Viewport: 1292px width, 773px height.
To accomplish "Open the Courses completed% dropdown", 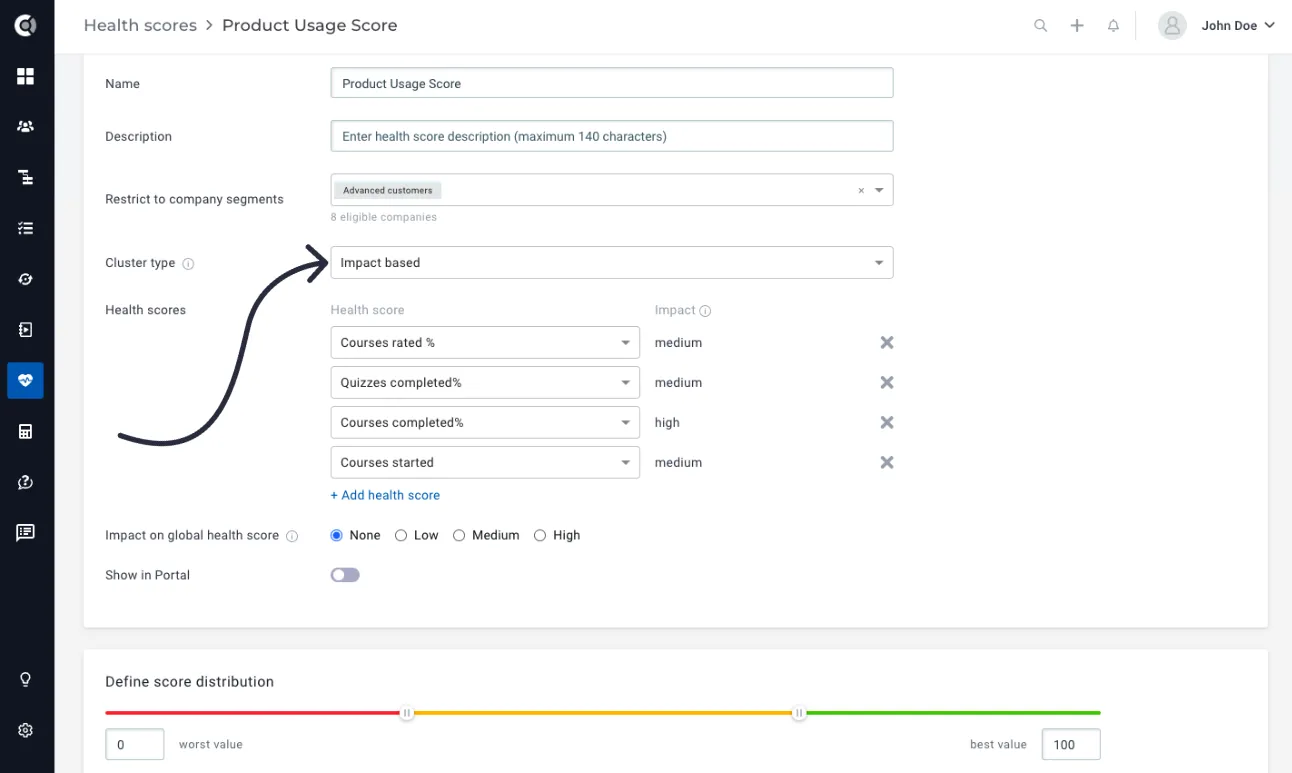I will [x=485, y=422].
